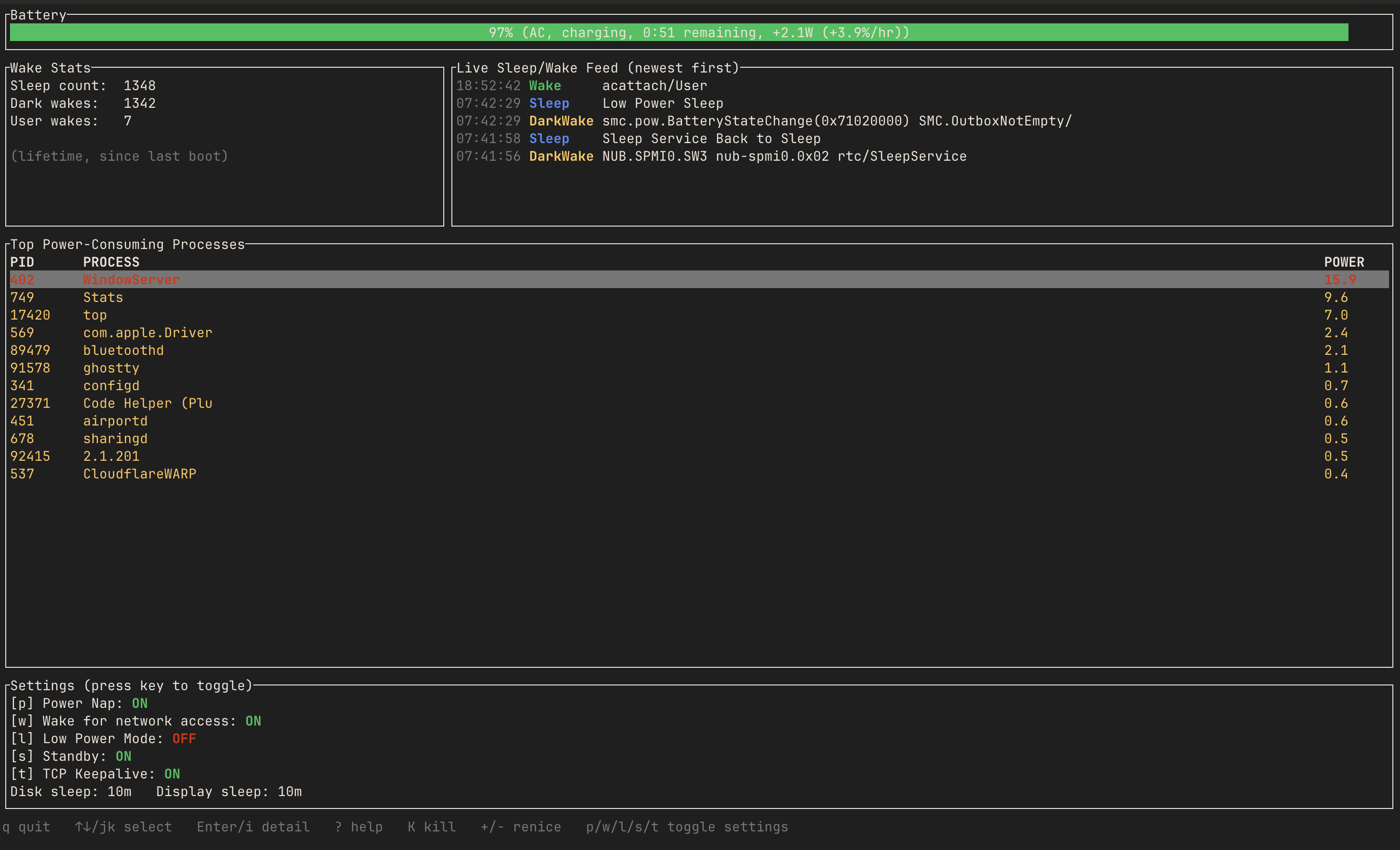Click the 'Enter/i detail' footer hint
The height and width of the screenshot is (850, 1400).
click(x=253, y=826)
